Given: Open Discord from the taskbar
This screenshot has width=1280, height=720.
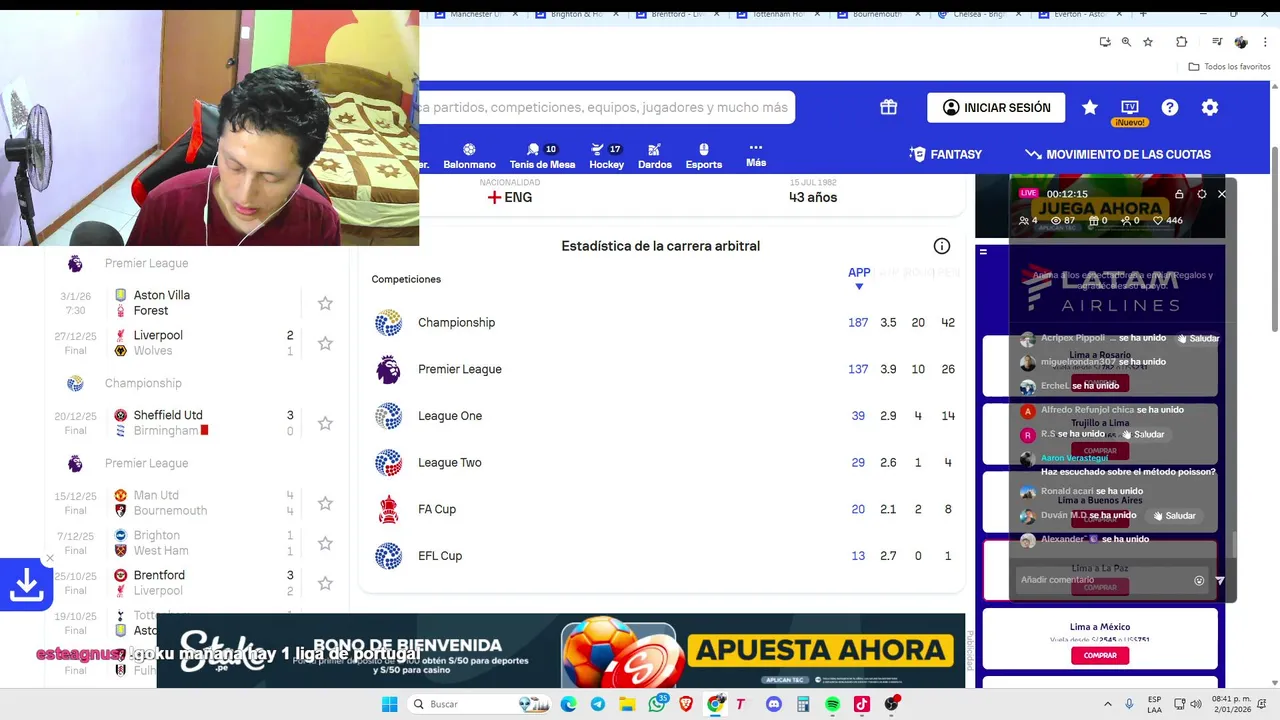Looking at the screenshot, I should [773, 704].
